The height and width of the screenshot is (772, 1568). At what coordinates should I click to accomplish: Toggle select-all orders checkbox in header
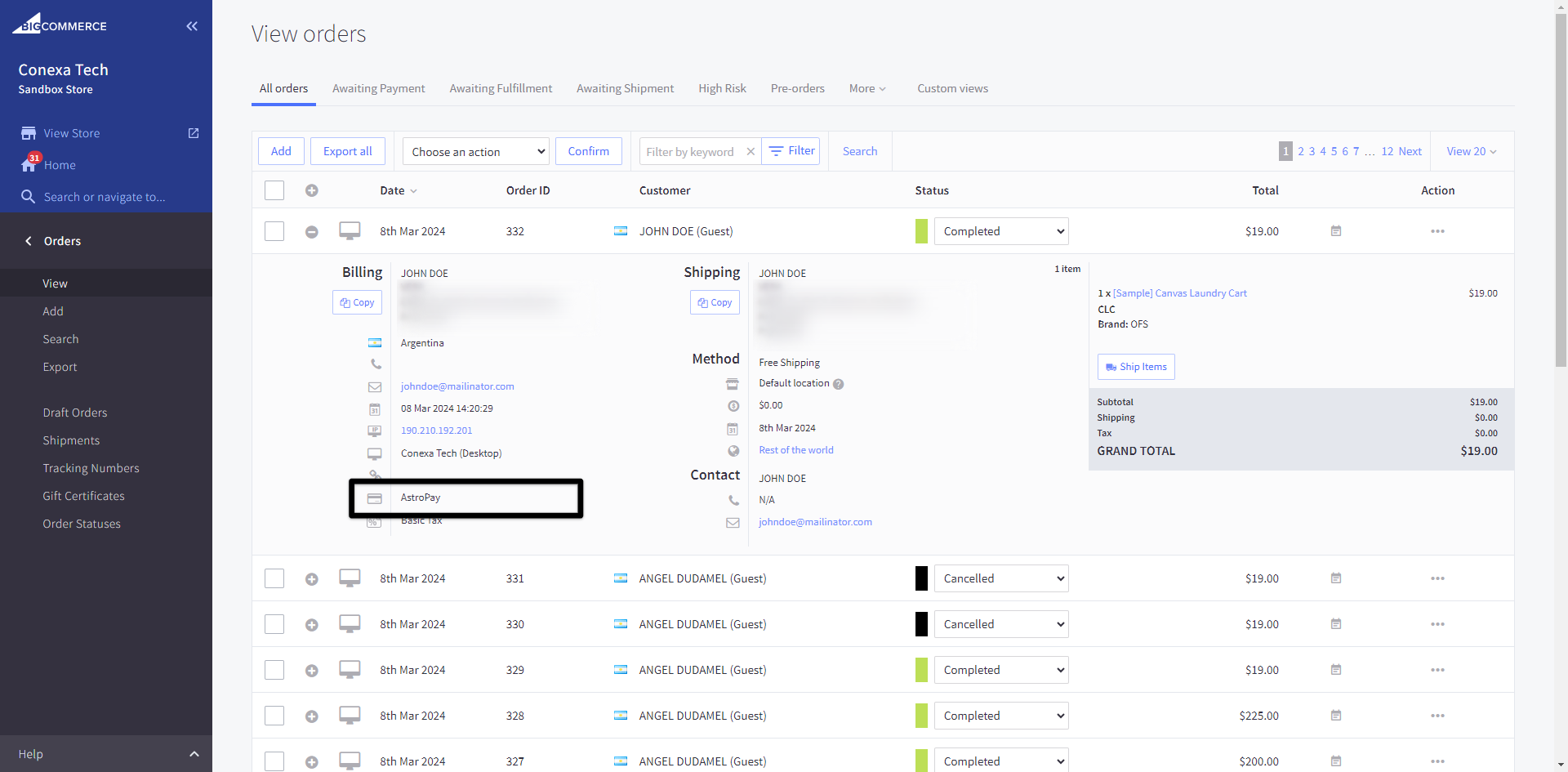(274, 190)
